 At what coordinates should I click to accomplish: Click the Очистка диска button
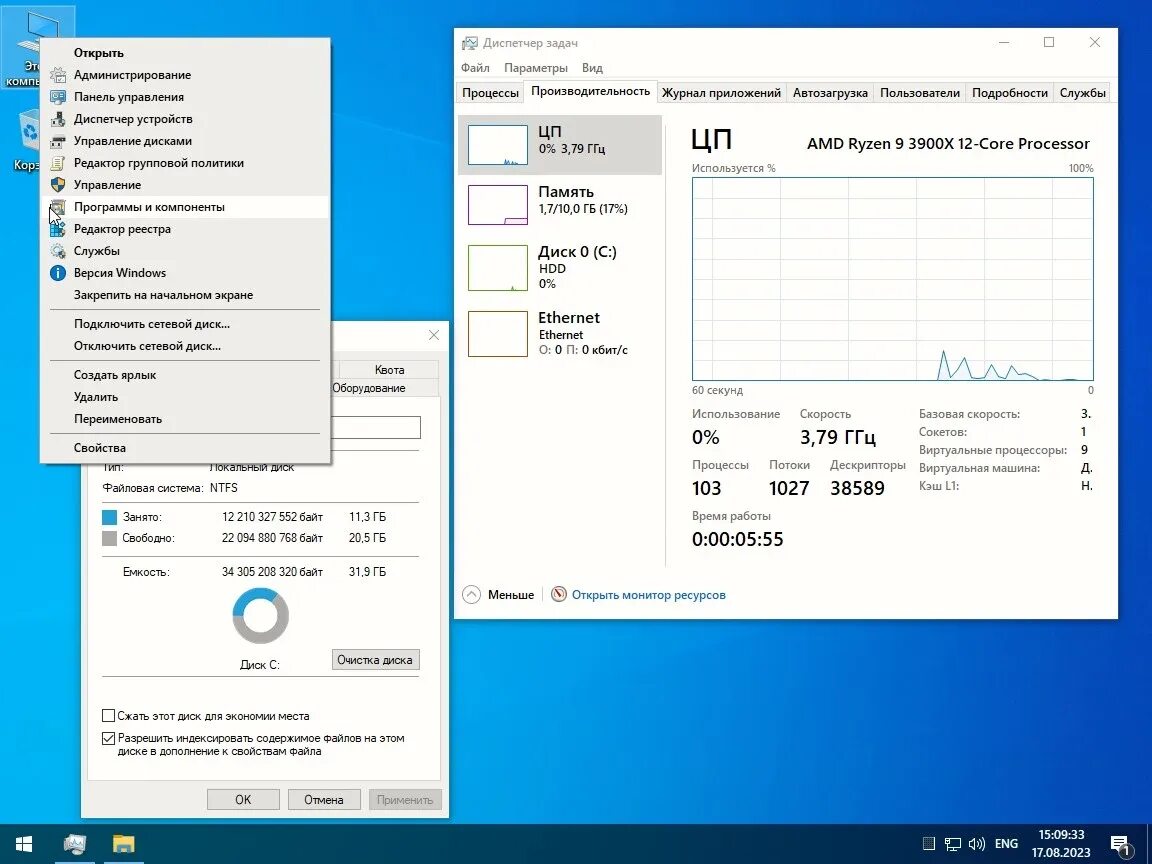tap(375, 660)
